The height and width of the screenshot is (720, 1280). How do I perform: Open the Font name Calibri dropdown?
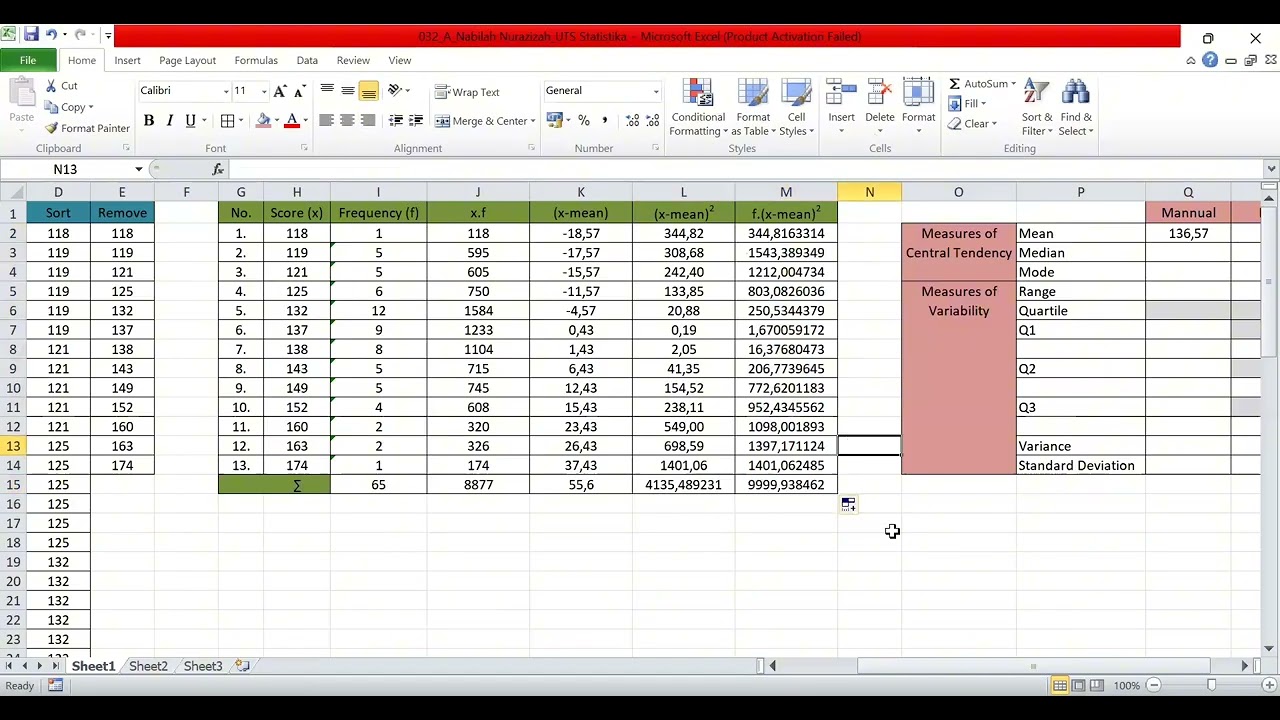pos(226,91)
